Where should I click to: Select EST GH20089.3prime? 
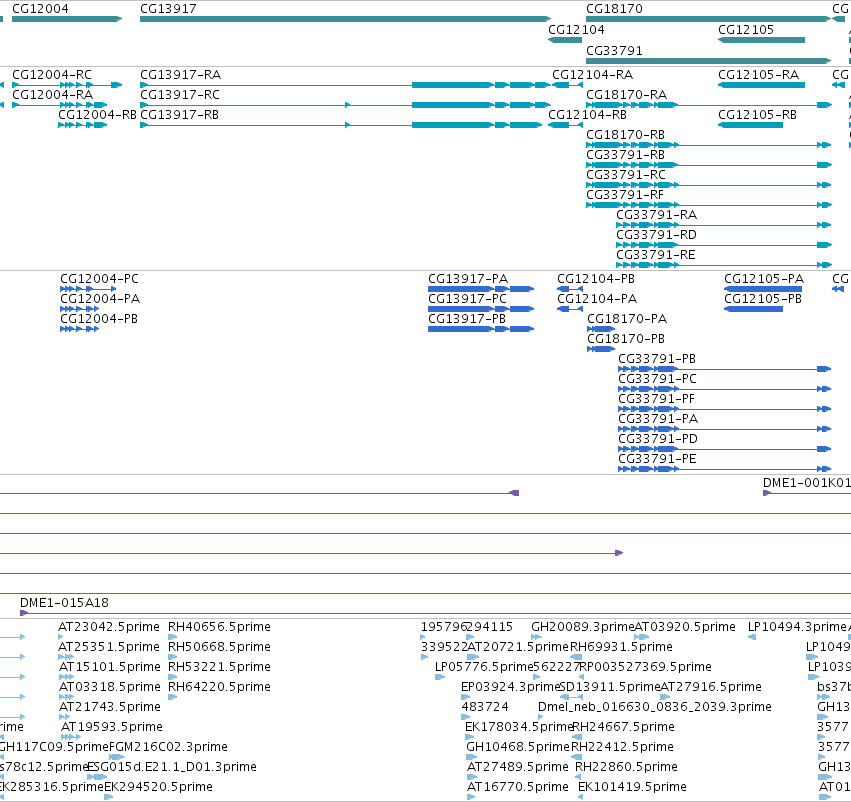[x=582, y=627]
